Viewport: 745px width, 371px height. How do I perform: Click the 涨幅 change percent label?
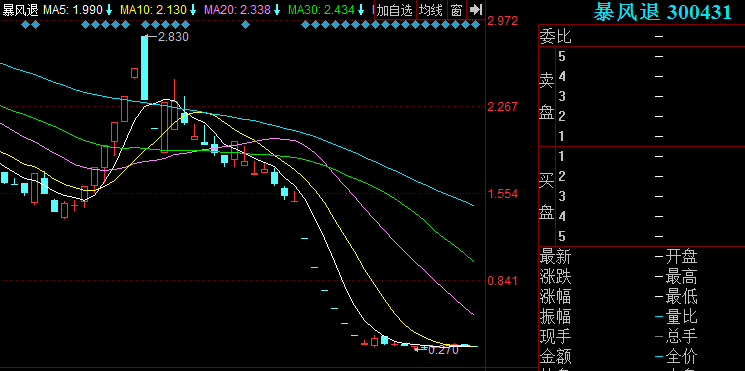tap(555, 296)
